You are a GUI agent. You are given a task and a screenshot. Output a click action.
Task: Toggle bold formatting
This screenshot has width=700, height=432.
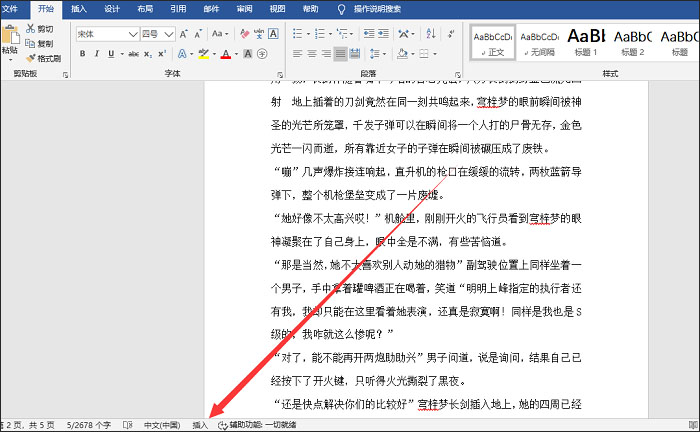coord(82,53)
